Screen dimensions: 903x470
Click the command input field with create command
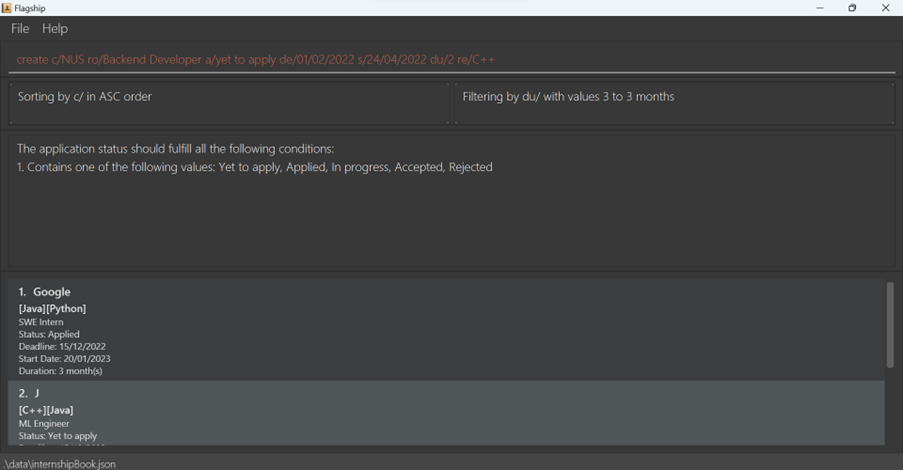pos(452,60)
